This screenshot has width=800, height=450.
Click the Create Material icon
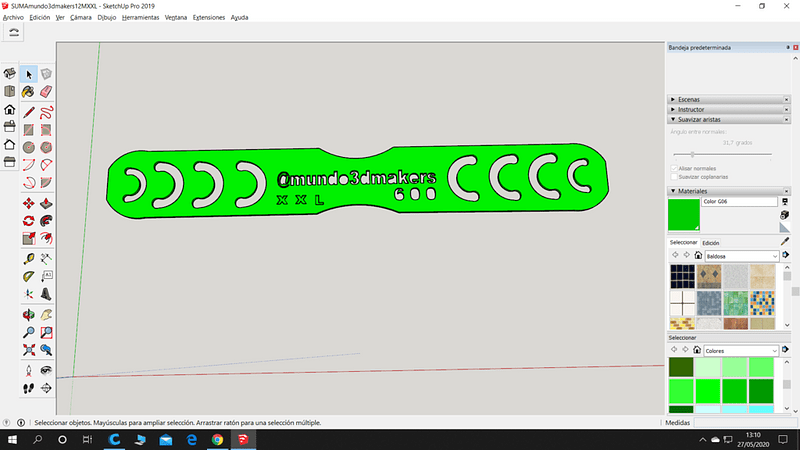coord(785,215)
